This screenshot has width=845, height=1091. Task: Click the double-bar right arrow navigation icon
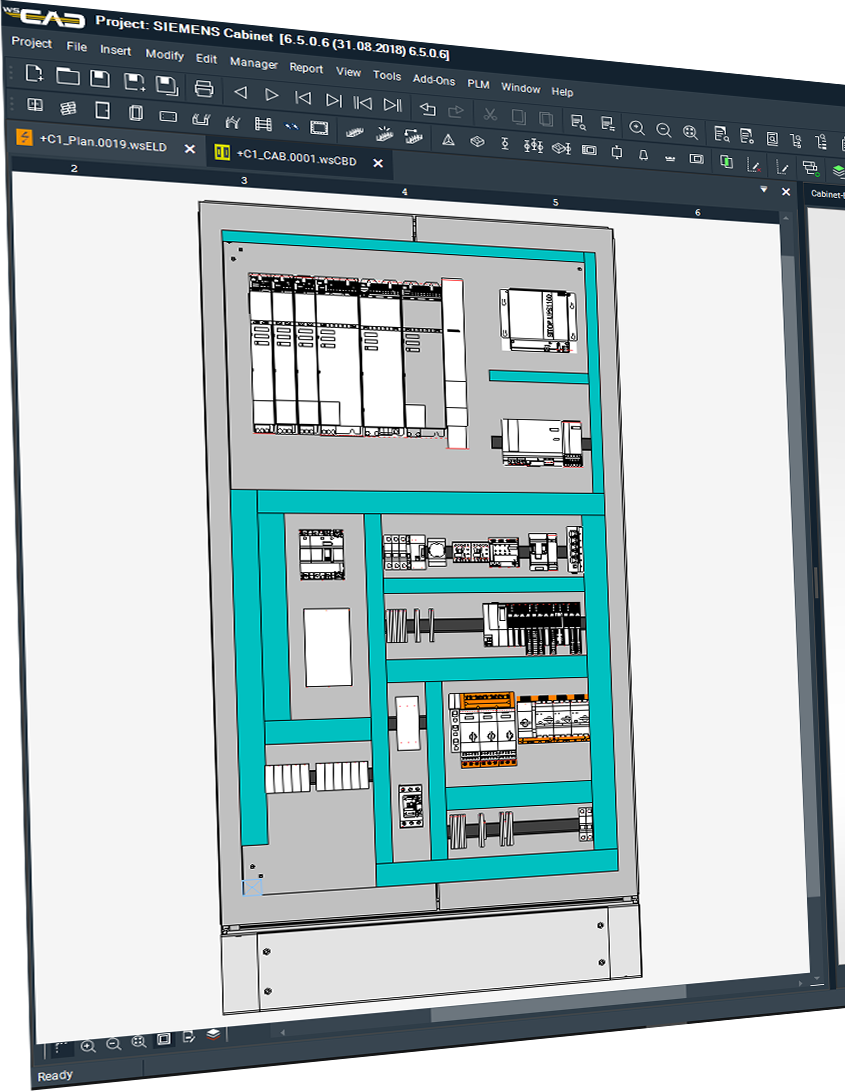393,106
